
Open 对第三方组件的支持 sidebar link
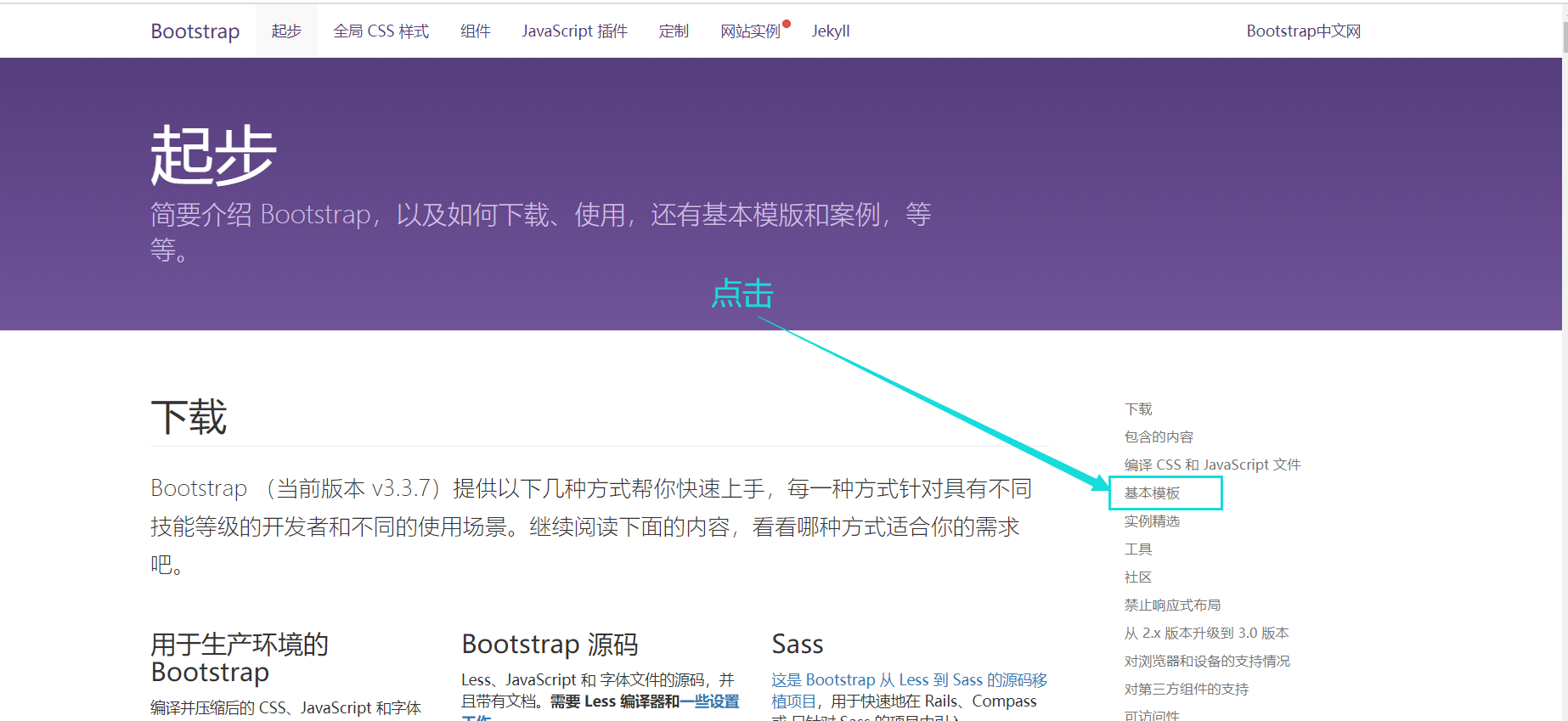[x=1187, y=690]
